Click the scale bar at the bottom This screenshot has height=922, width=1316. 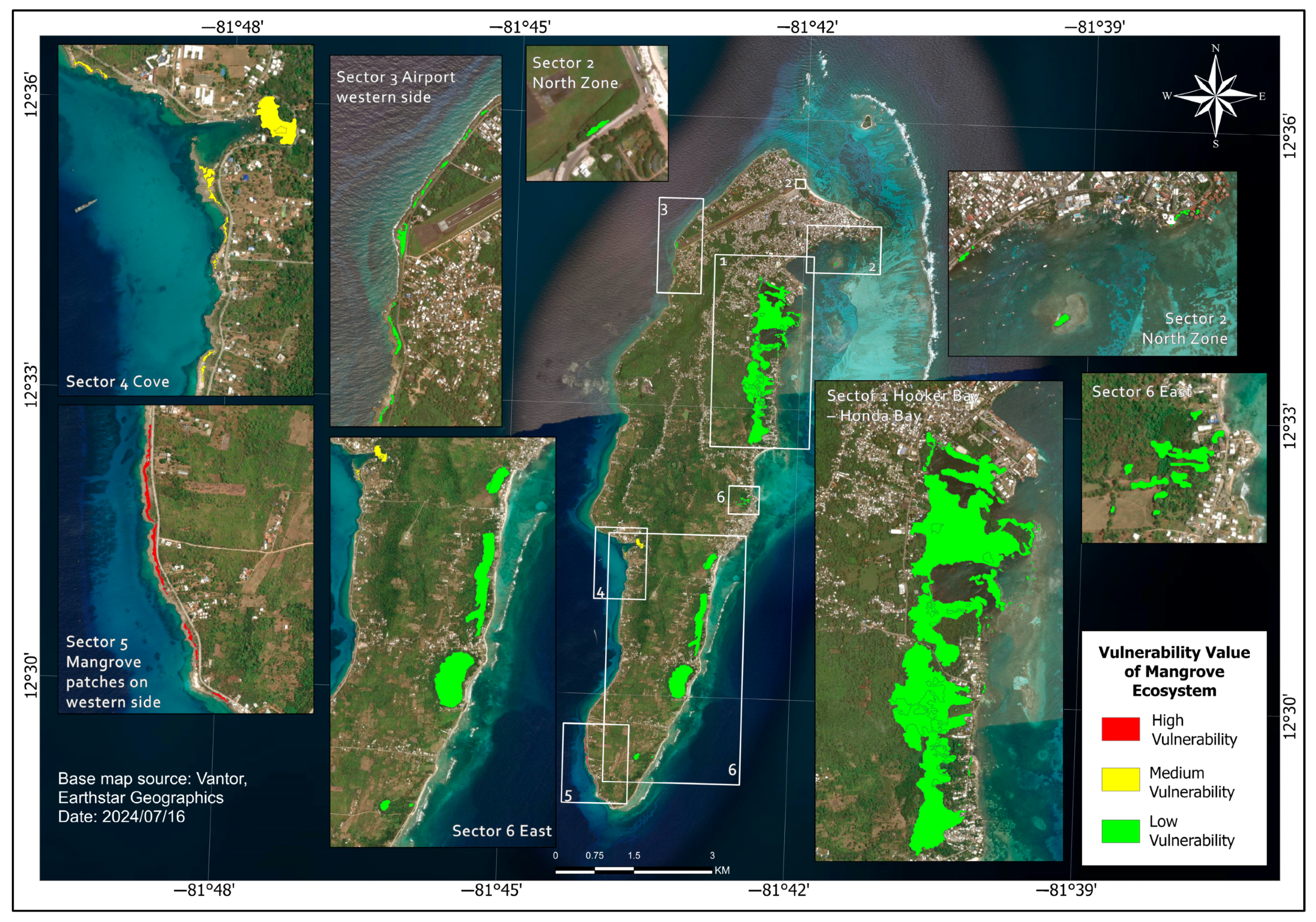click(x=634, y=870)
